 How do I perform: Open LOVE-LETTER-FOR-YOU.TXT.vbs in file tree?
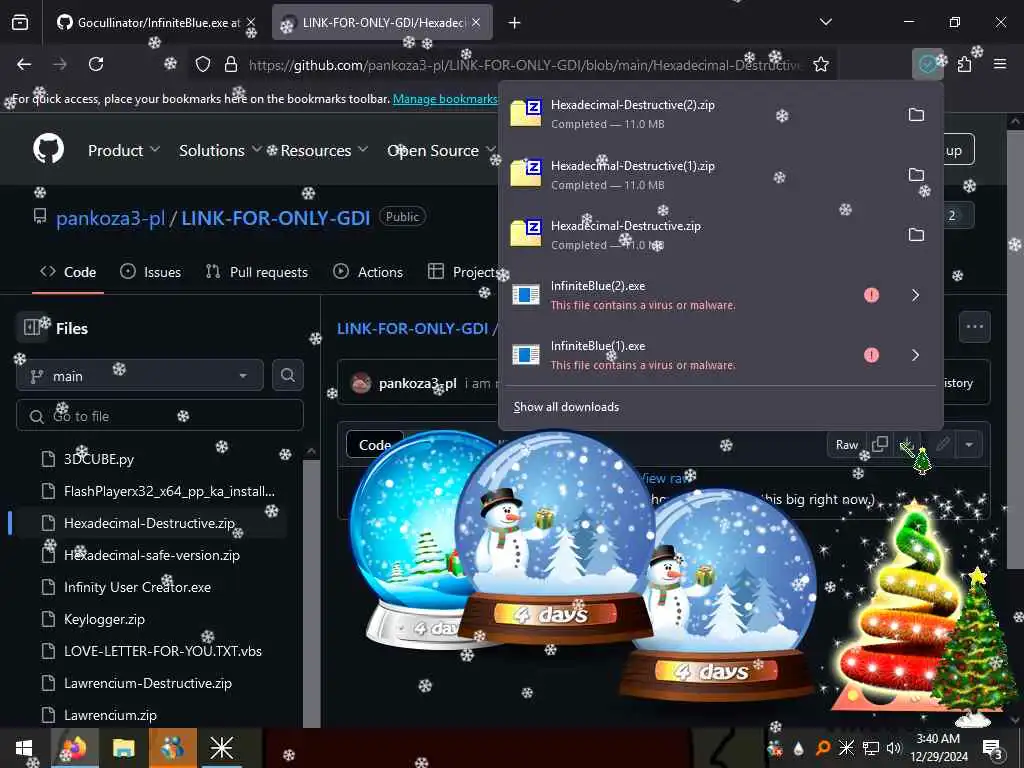point(163,651)
